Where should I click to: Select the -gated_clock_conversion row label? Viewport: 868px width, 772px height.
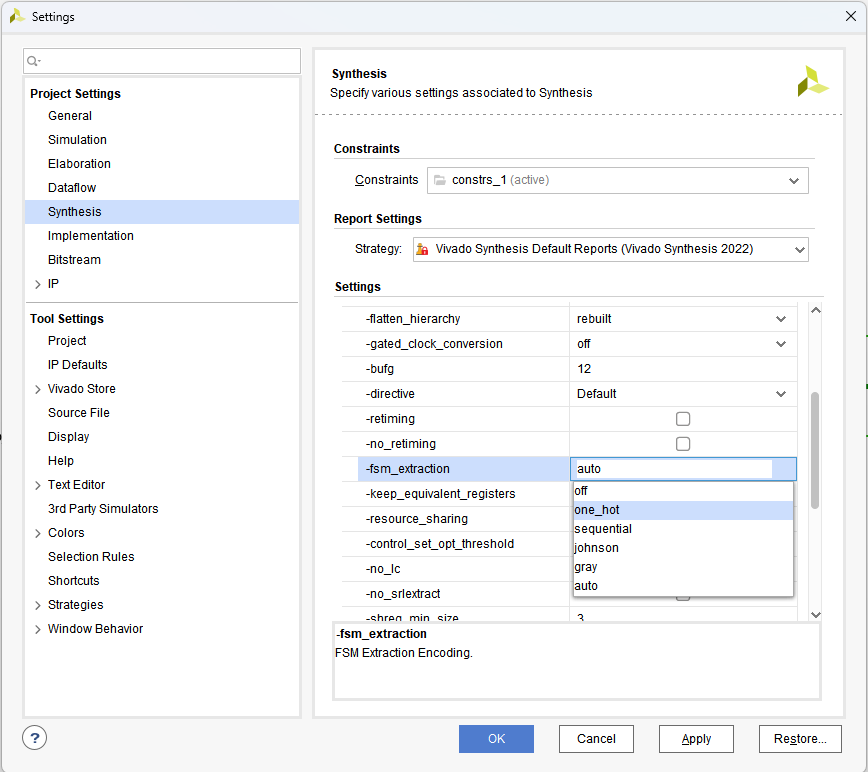coord(434,344)
